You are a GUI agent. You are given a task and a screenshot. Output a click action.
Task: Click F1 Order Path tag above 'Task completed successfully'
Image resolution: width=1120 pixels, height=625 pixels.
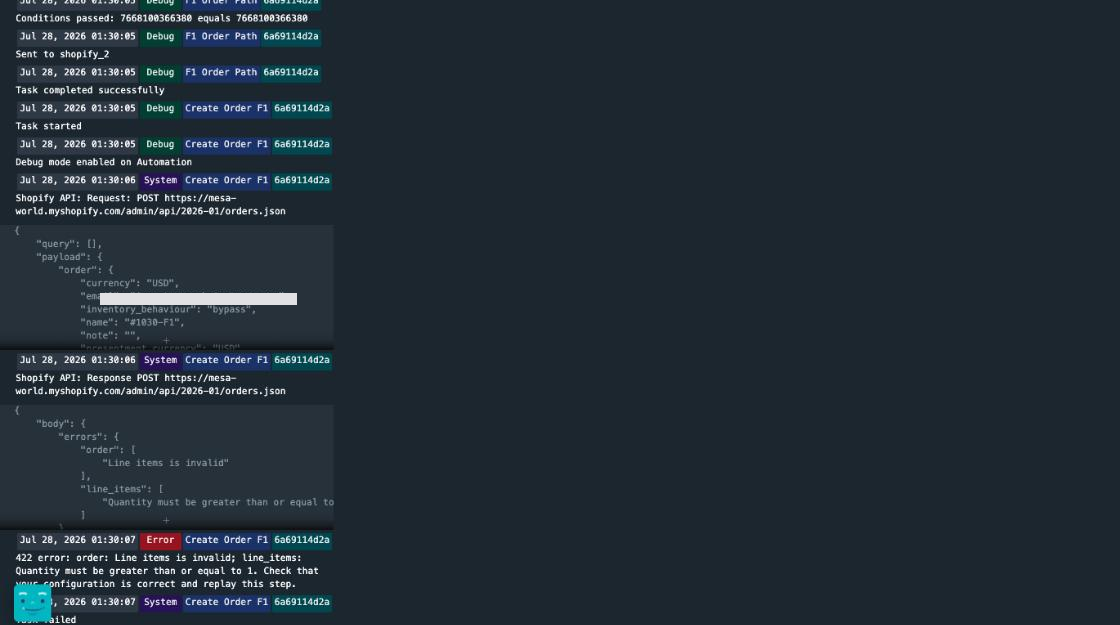(221, 72)
